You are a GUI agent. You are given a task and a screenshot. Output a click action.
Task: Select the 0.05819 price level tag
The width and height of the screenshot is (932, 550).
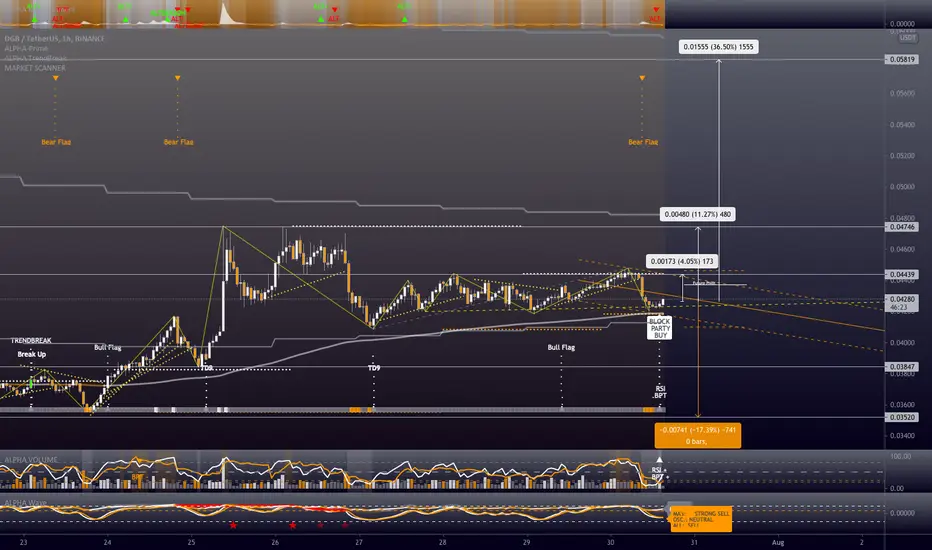click(x=902, y=59)
